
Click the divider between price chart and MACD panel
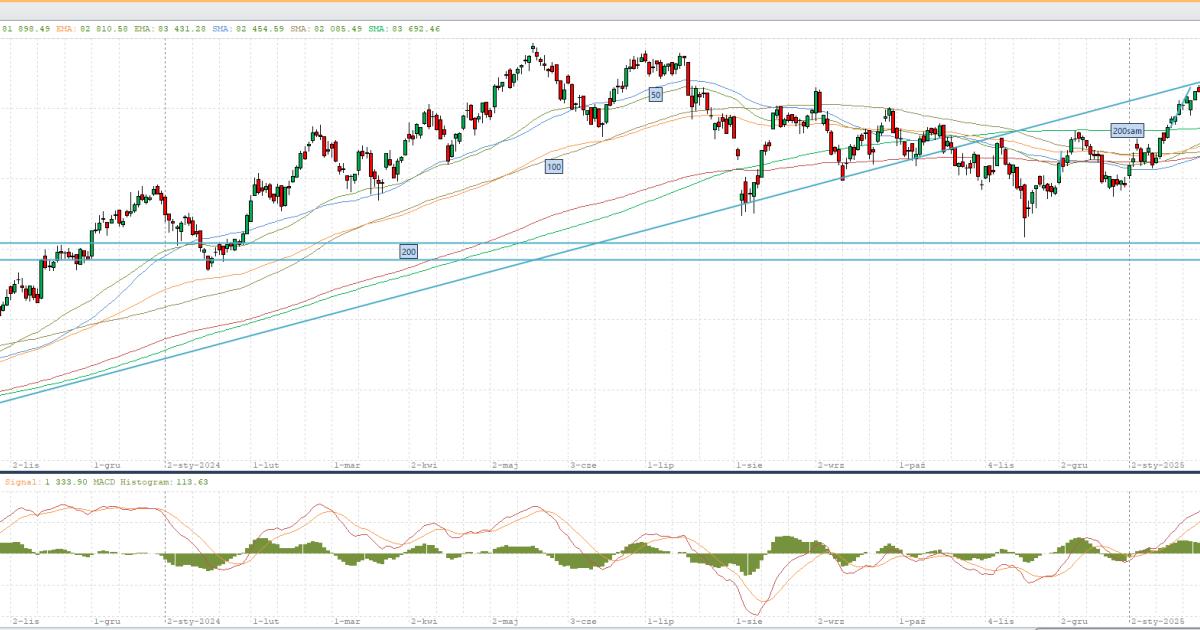(x=600, y=473)
